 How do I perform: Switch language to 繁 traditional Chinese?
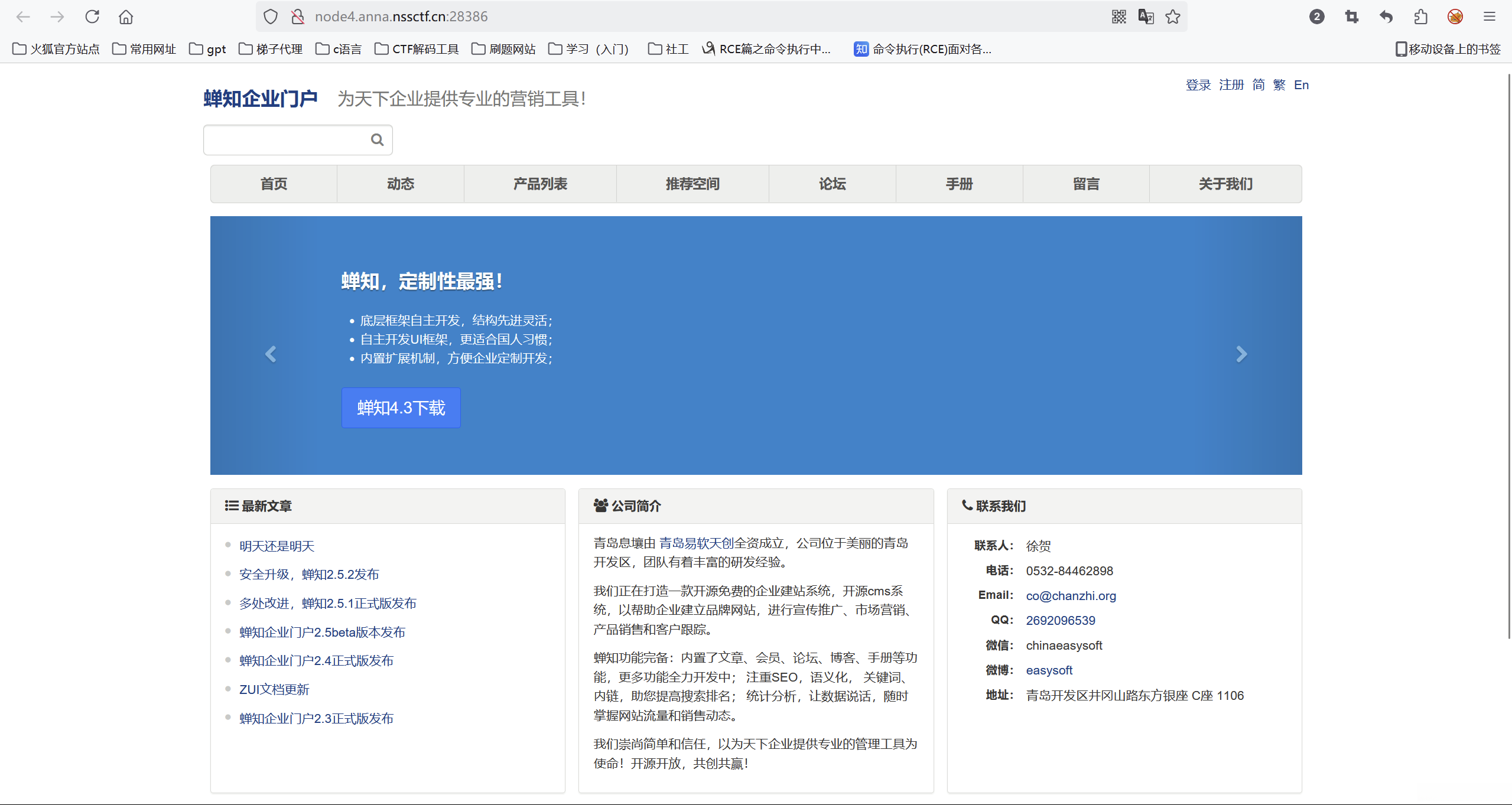[x=1279, y=85]
